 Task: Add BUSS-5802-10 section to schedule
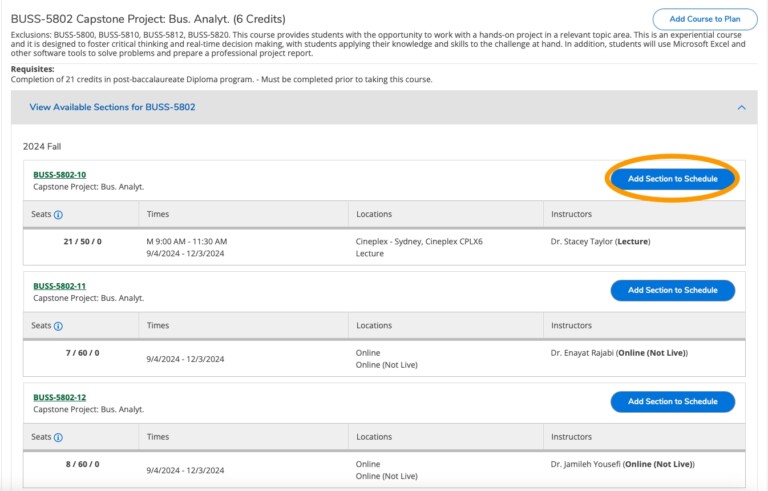pyautogui.click(x=672, y=179)
